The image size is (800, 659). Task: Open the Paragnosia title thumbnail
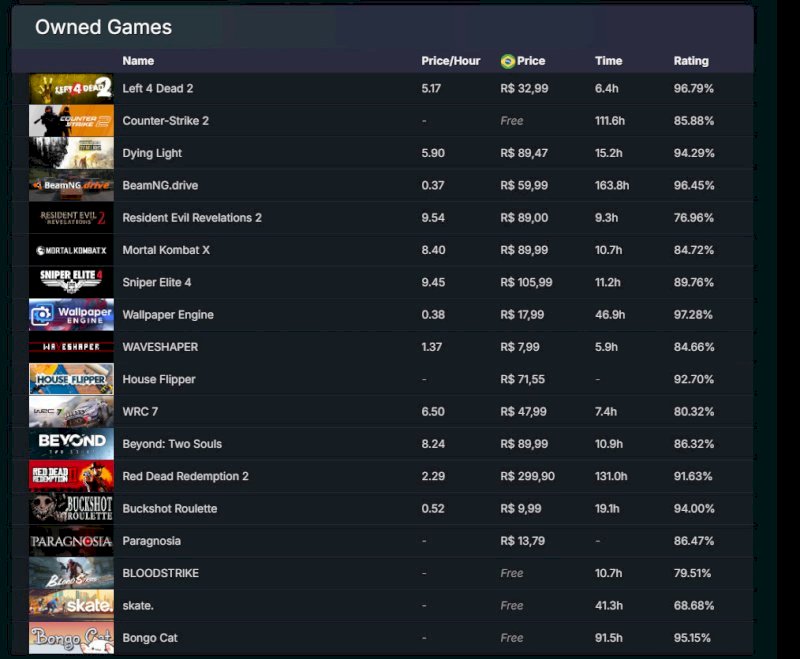point(71,541)
